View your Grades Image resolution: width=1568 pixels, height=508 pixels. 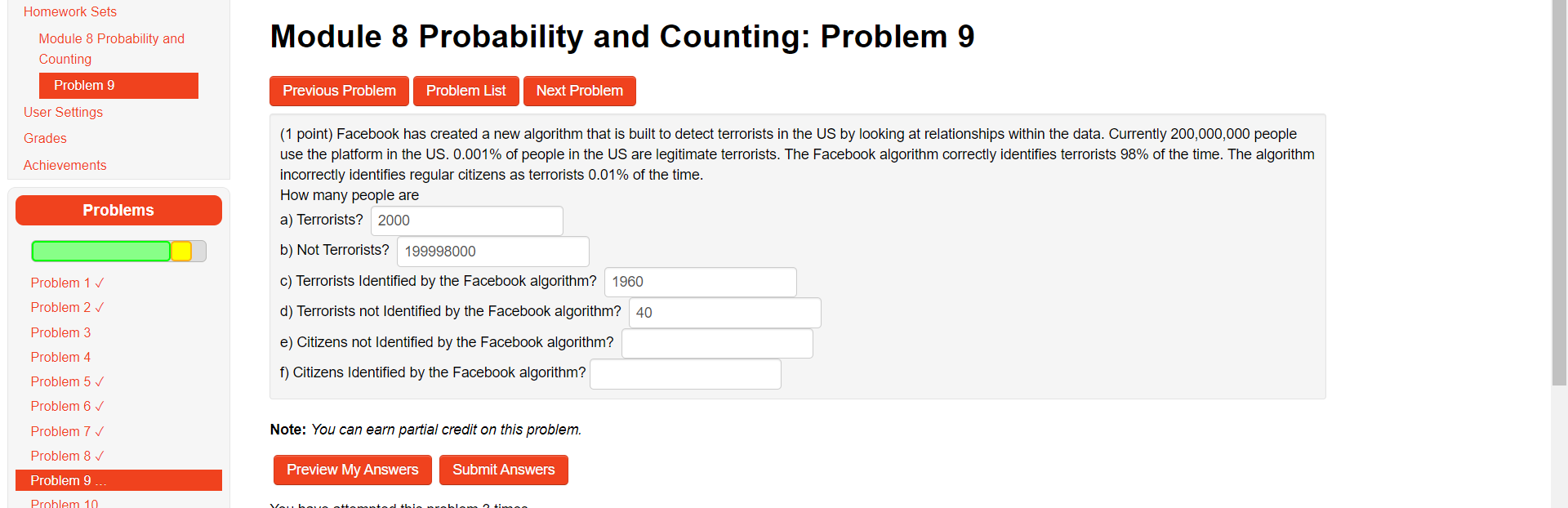(x=44, y=138)
